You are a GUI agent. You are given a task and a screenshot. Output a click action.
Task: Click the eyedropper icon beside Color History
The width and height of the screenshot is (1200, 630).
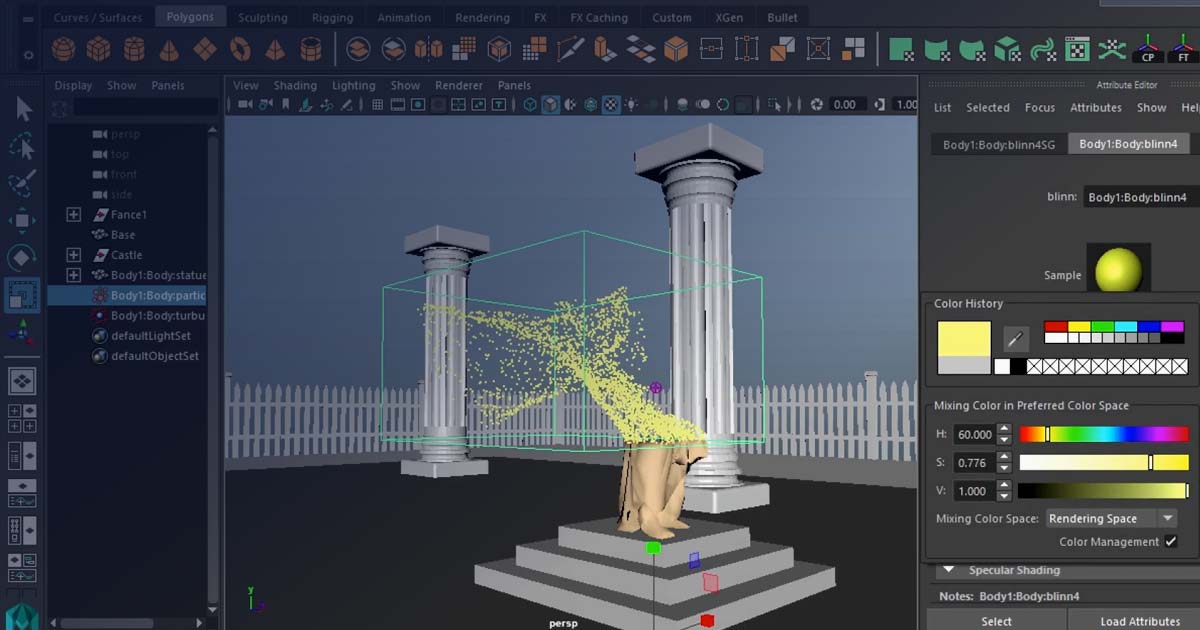click(x=1016, y=338)
